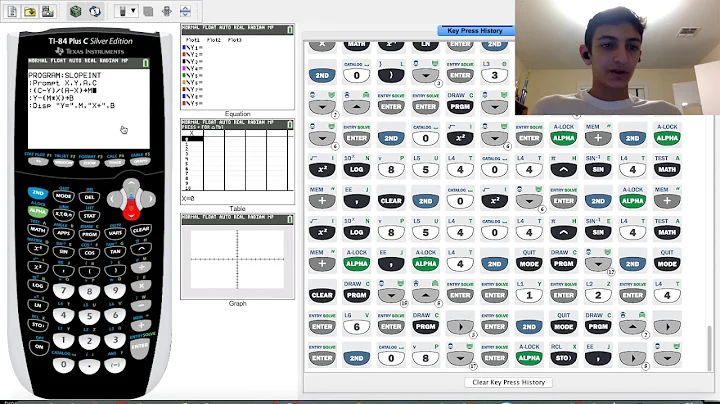Click the ZOOM key under the calculator screen
The width and height of the screenshot is (720, 404).
[89, 163]
